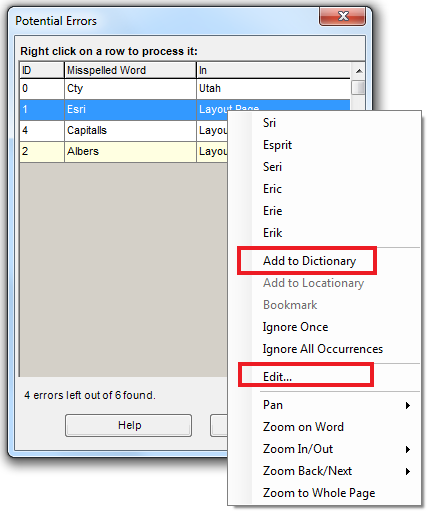This screenshot has height=514, width=428.
Task: Expand the Zoom In/Out submenu
Action: pyautogui.click(x=408, y=449)
